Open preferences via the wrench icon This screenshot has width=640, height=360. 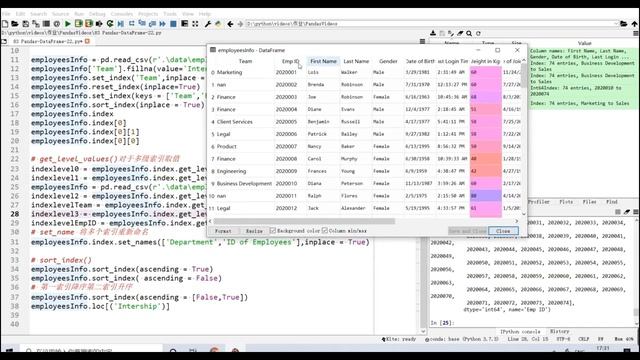pos(208,24)
